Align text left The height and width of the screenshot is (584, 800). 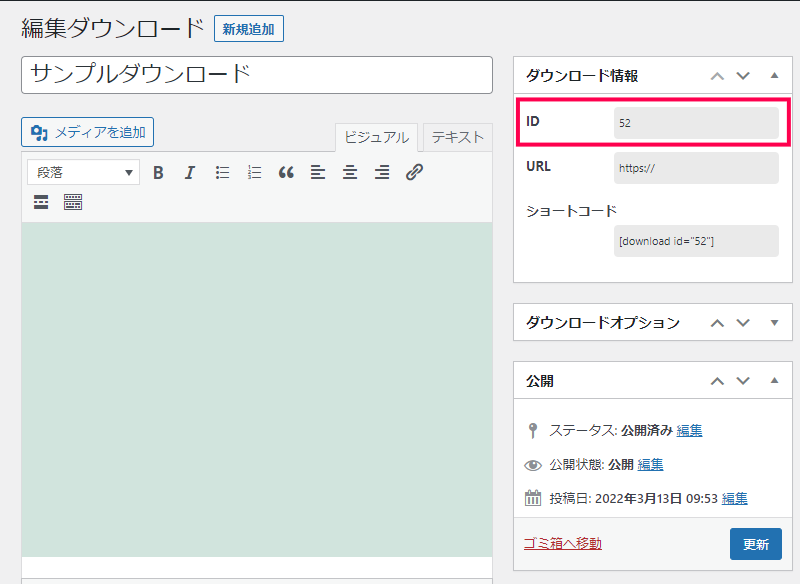coord(318,172)
